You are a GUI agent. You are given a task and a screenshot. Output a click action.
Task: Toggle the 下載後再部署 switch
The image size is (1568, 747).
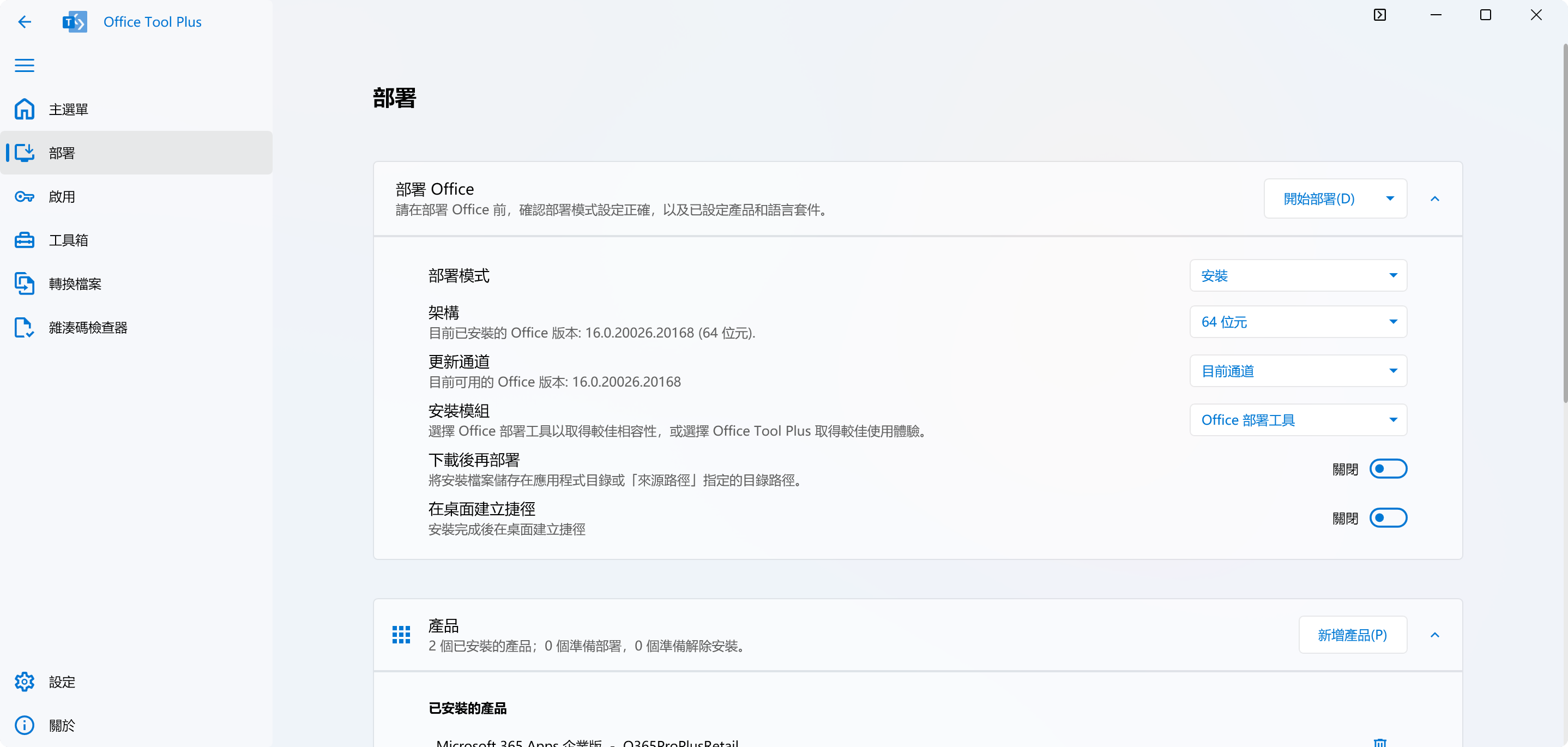1388,469
